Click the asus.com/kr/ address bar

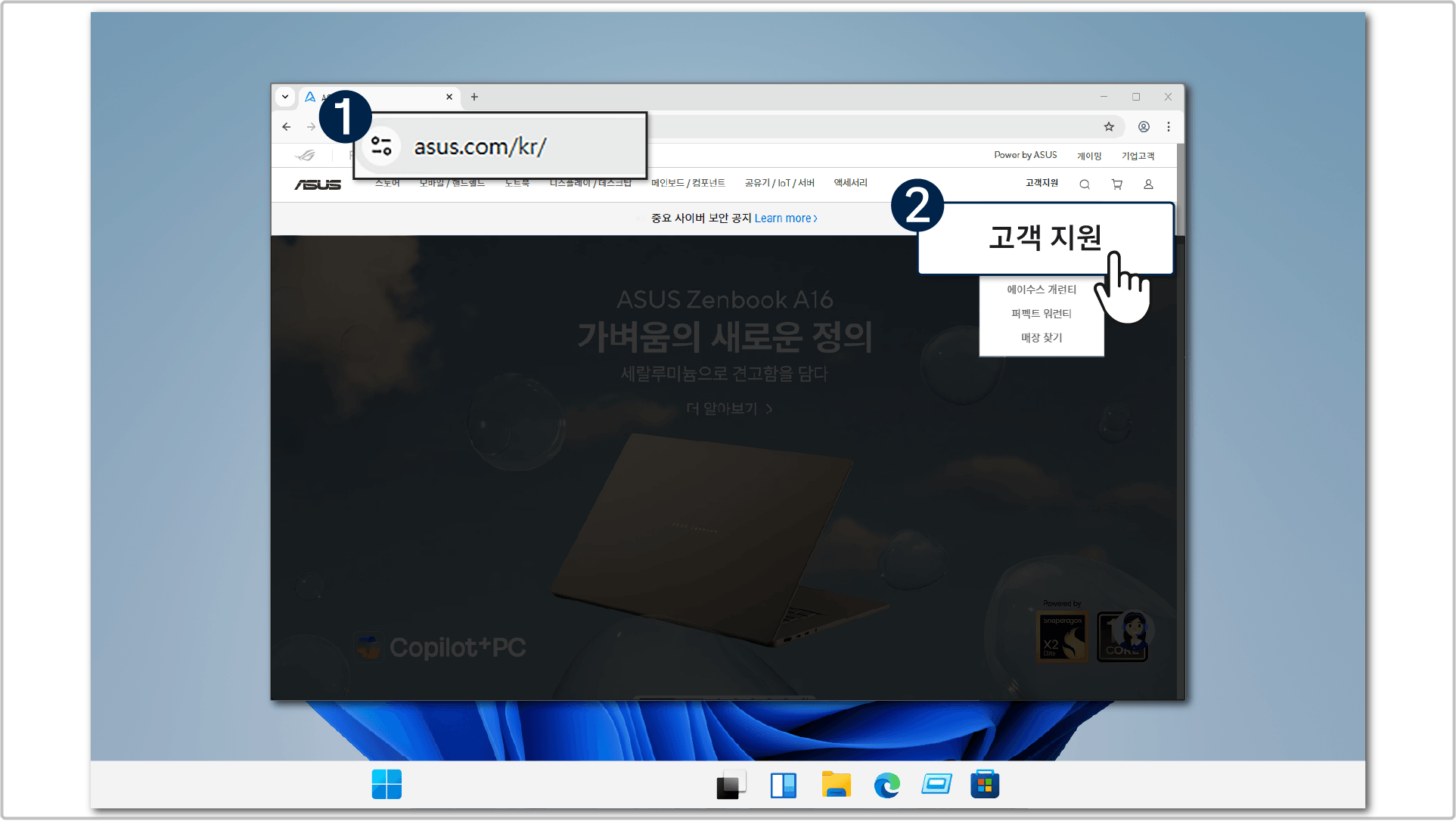pos(480,147)
